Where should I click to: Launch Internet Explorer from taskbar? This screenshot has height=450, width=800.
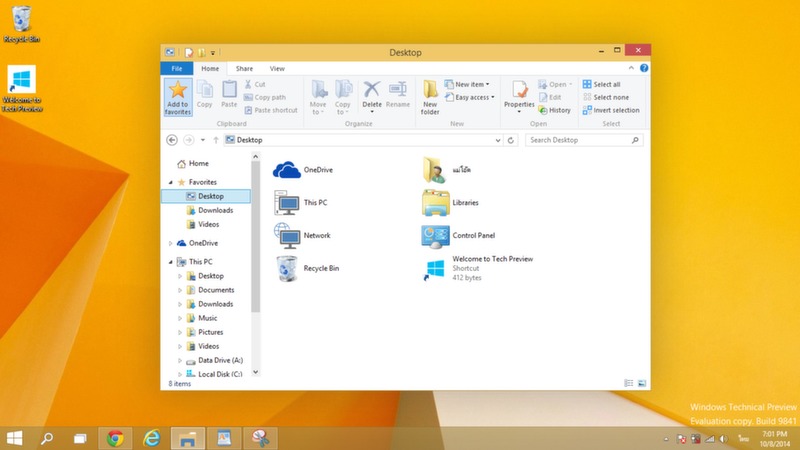coord(152,438)
